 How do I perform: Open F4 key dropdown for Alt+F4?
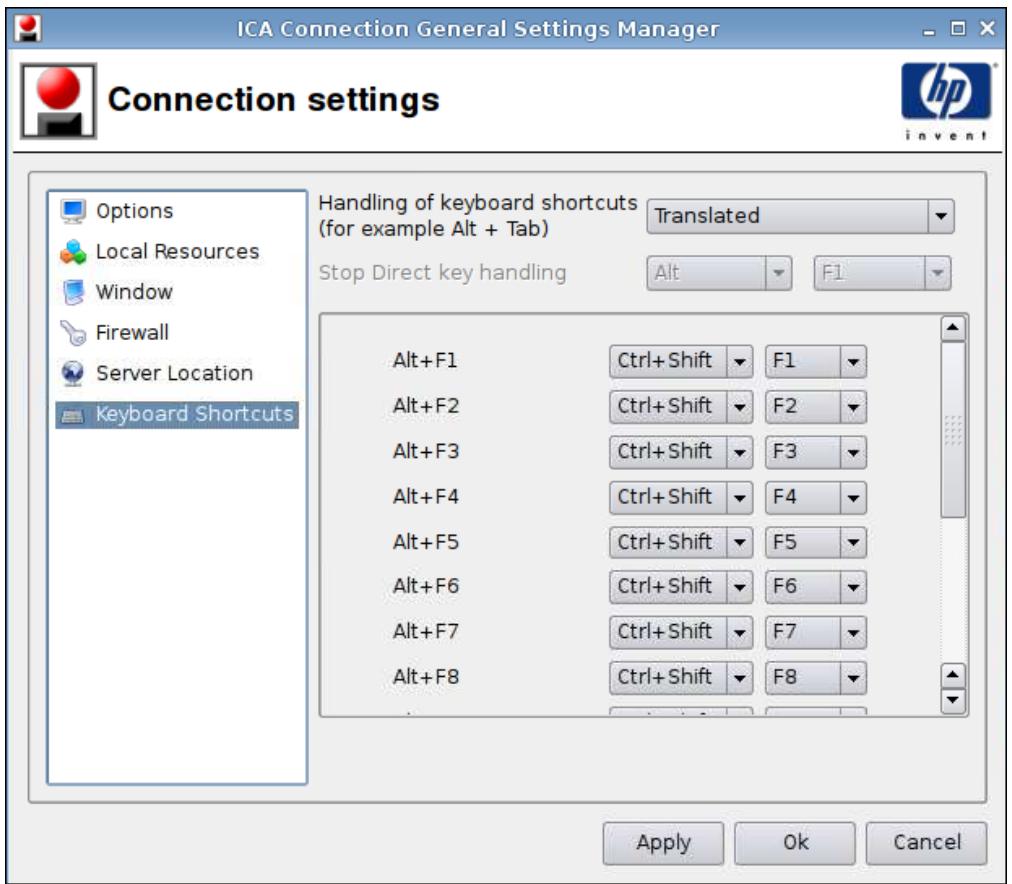(816, 497)
